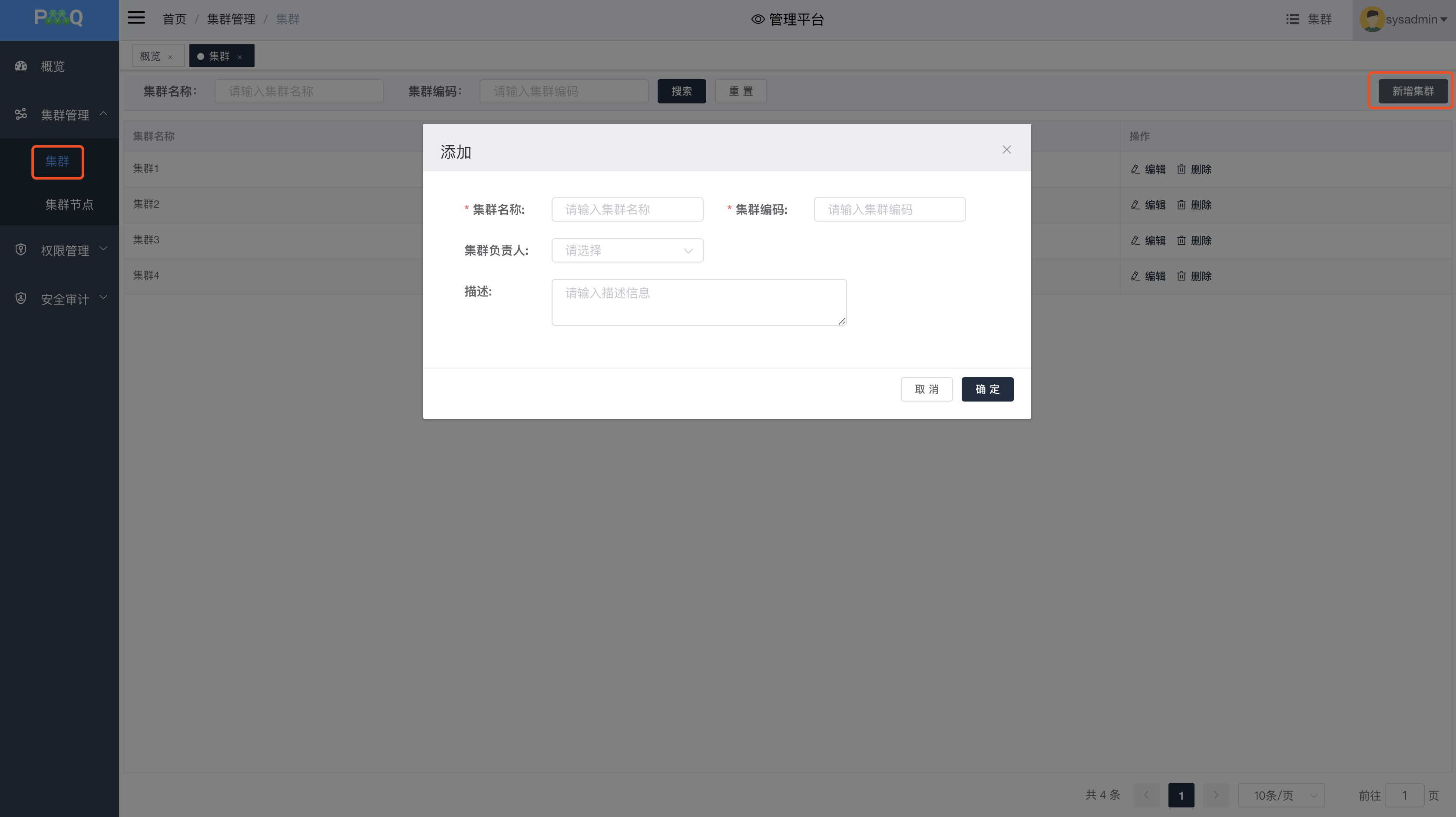Open the sysadmin user dropdown arrow
Image resolution: width=1456 pixels, height=817 pixels.
pyautogui.click(x=1444, y=20)
